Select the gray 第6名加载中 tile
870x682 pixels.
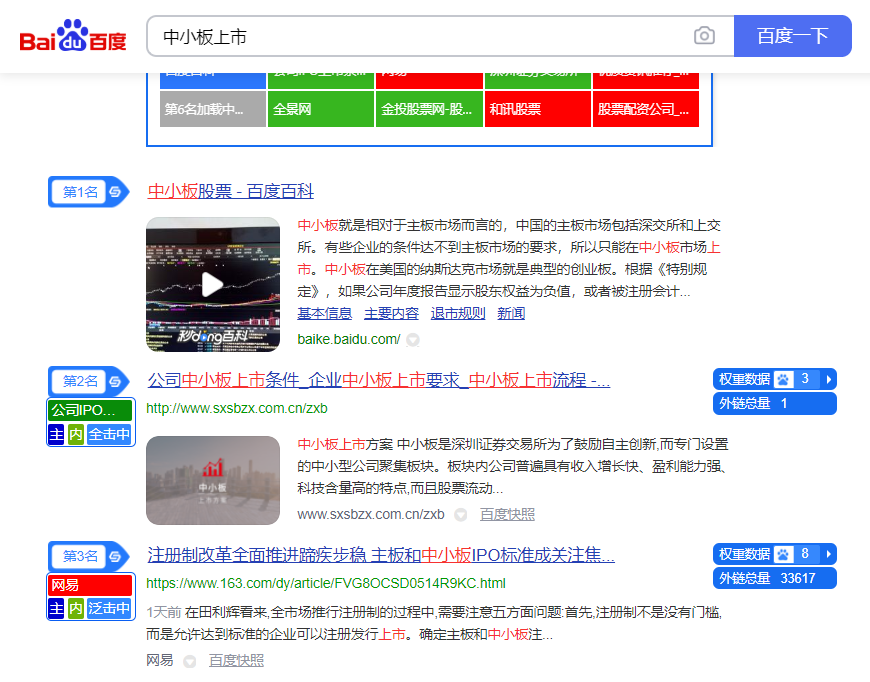pyautogui.click(x=213, y=109)
